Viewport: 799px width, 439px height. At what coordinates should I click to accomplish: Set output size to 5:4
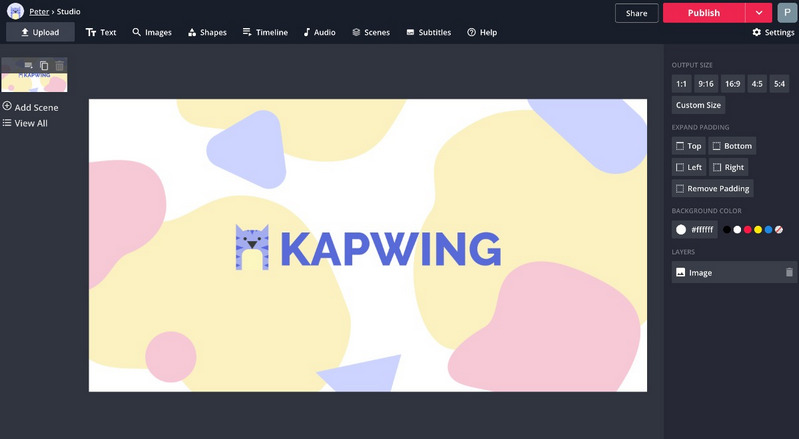click(780, 84)
